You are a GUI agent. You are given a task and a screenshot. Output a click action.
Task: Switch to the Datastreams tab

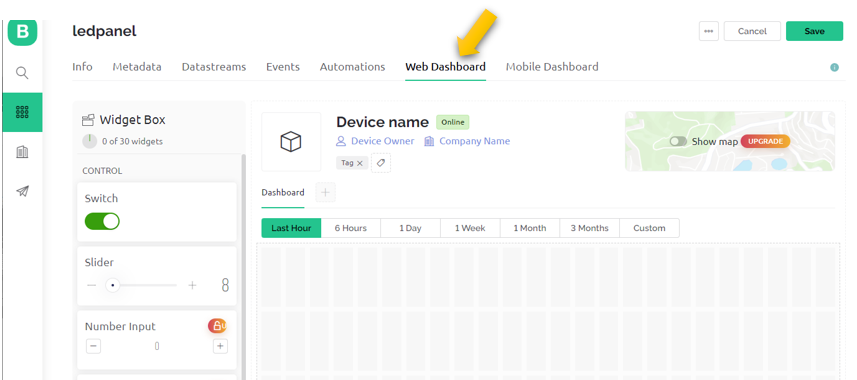(214, 67)
